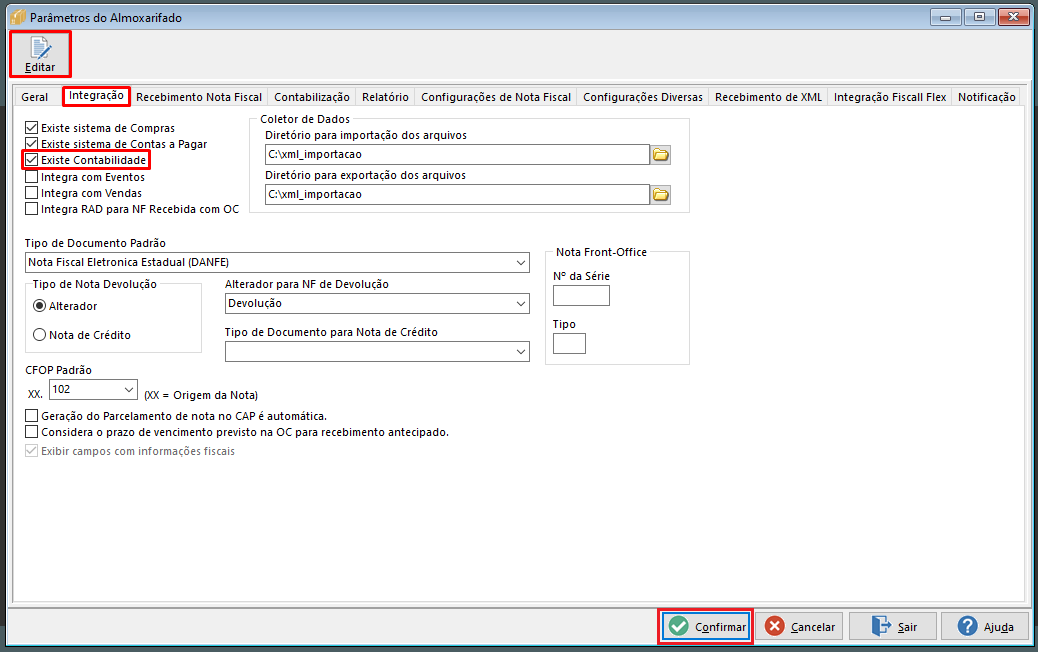Click the Sair button
The width and height of the screenshot is (1038, 652).
click(893, 626)
